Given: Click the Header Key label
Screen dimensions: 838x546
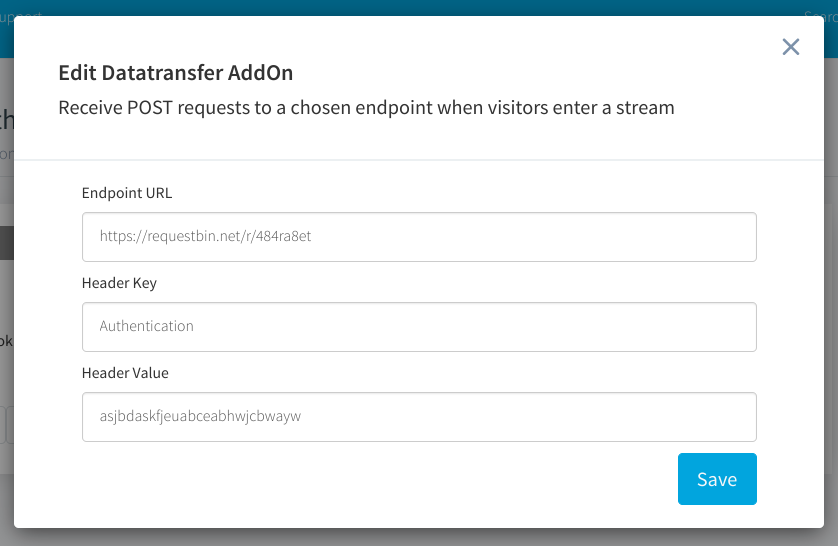Looking at the screenshot, I should click(119, 283).
